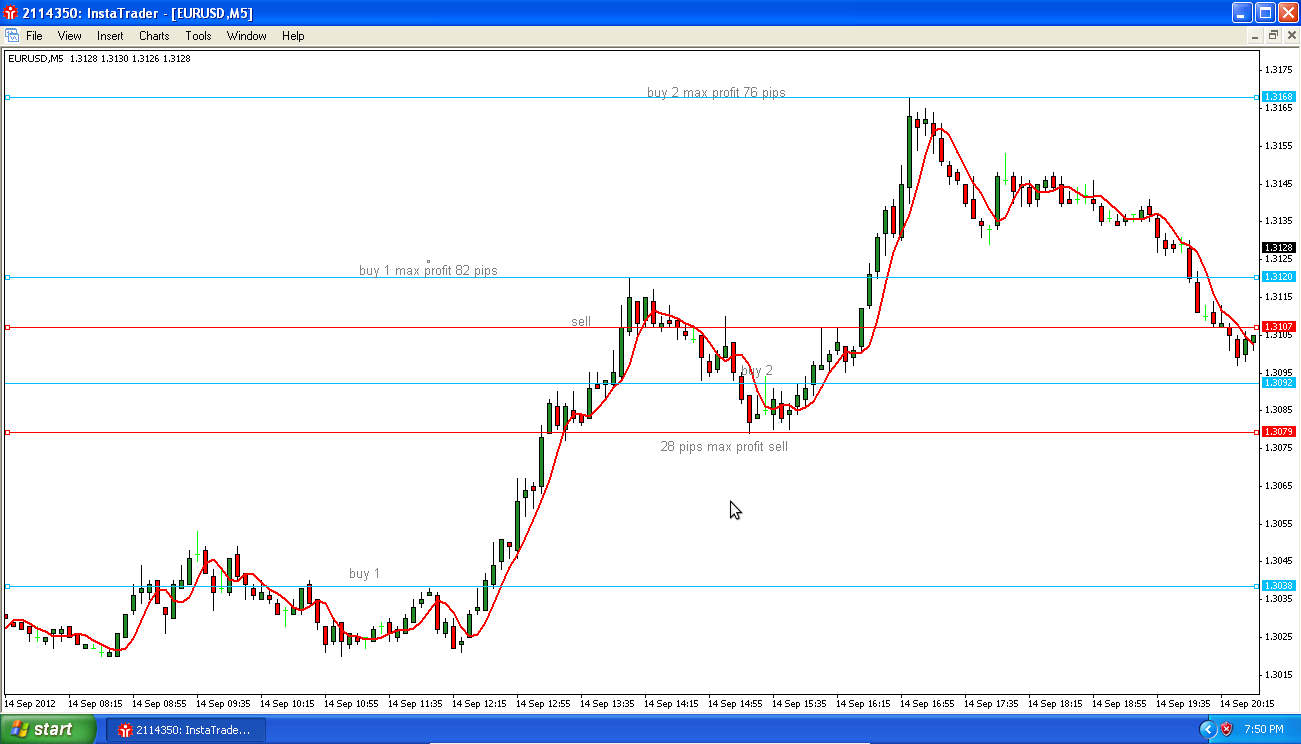This screenshot has width=1301, height=744.
Task: Select the 1.3168 price level tag
Action: pyautogui.click(x=1278, y=97)
